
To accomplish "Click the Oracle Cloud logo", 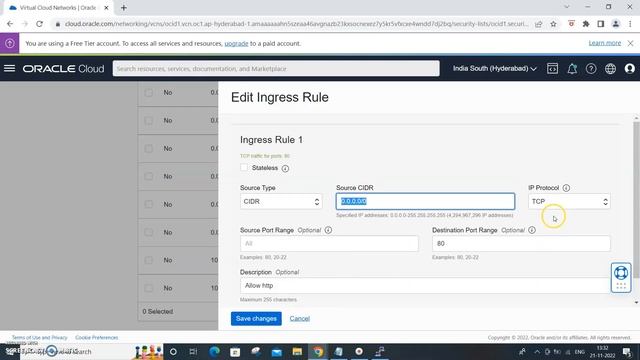I will click(x=63, y=69).
